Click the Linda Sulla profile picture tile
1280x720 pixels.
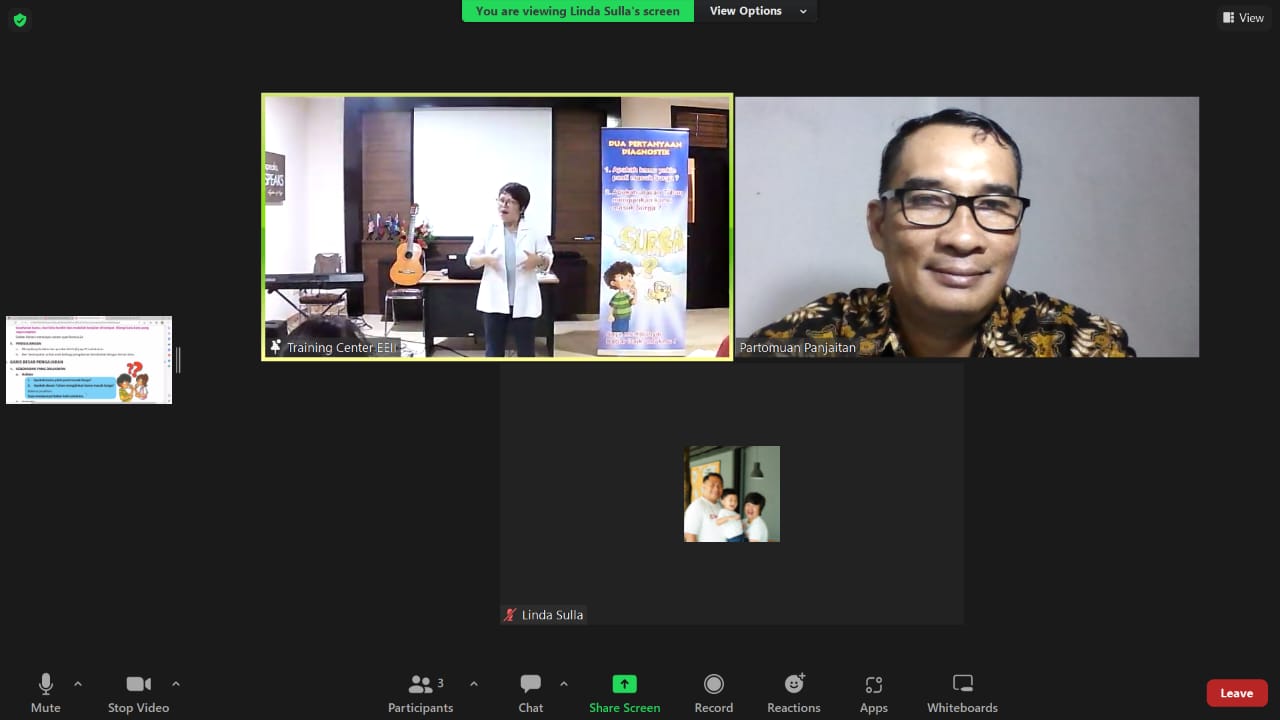[732, 494]
